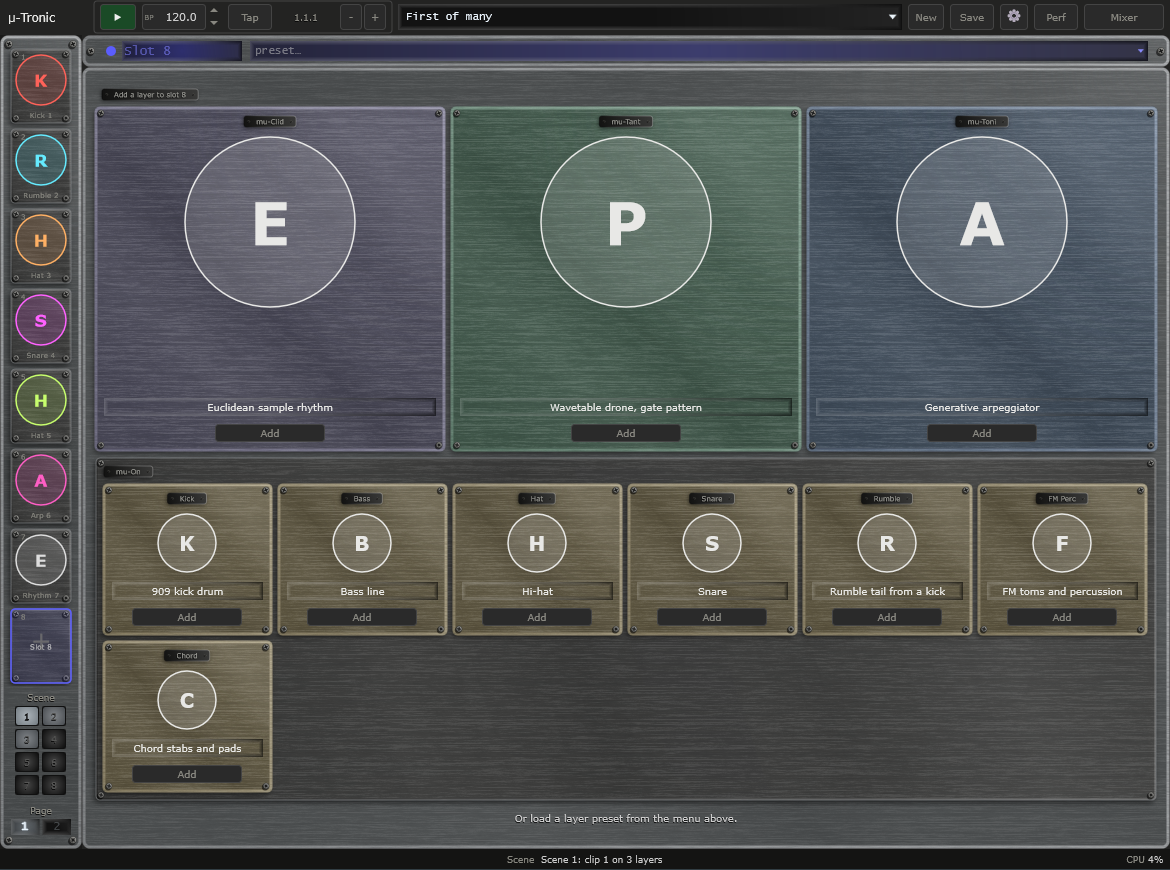Viewport: 1170px width, 870px height.
Task: Click the 'Scene 1: clip 1 on 3 layers' status
Action: click(x=601, y=860)
